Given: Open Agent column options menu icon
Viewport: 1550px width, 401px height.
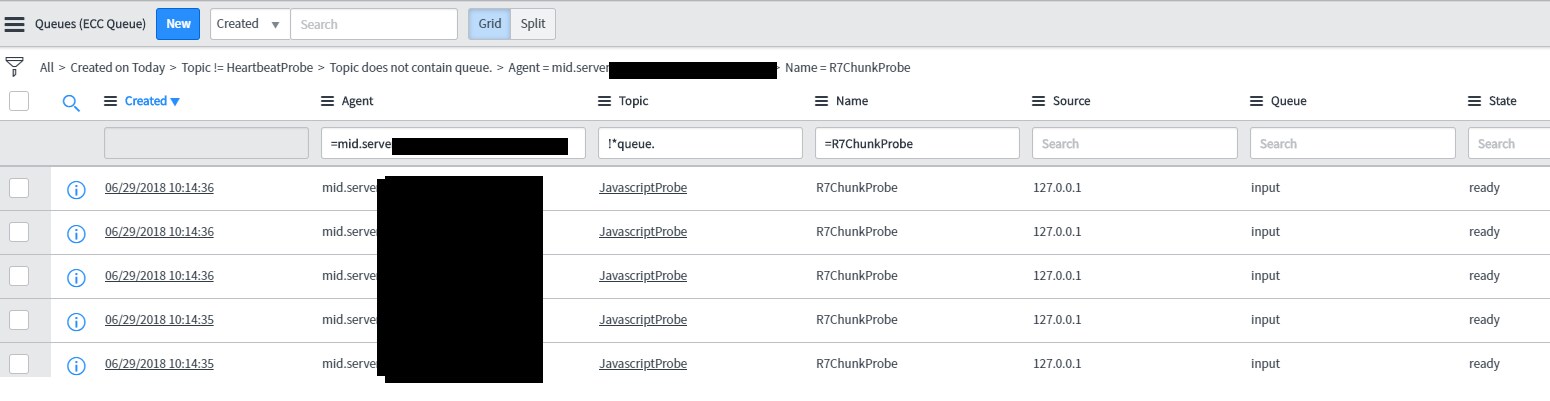Looking at the screenshot, I should point(327,101).
